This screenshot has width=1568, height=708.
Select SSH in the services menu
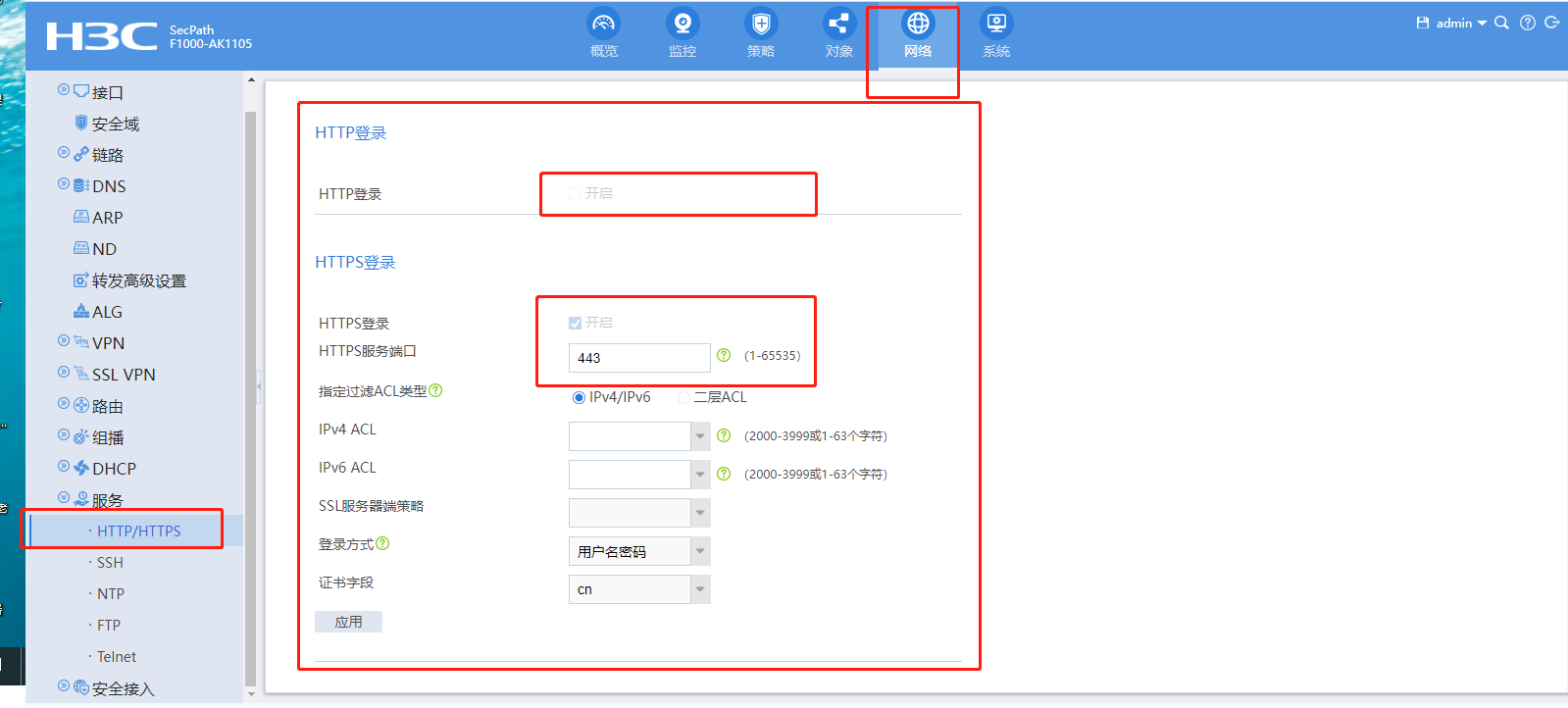110,563
